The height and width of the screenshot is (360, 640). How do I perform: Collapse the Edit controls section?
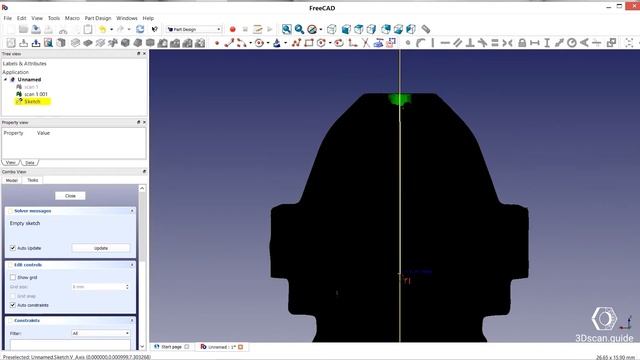point(132,265)
